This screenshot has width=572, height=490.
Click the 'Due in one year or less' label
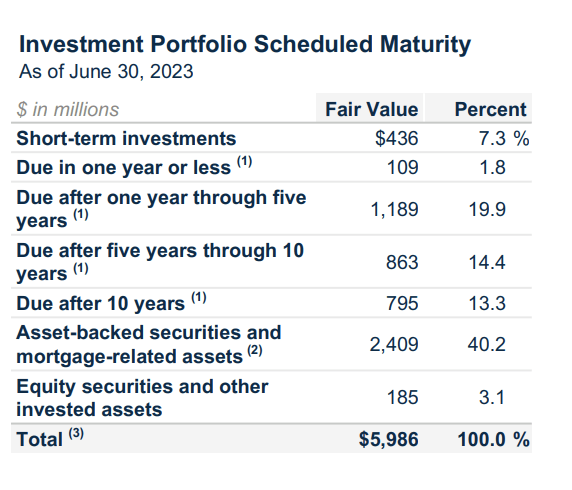pyautogui.click(x=134, y=166)
